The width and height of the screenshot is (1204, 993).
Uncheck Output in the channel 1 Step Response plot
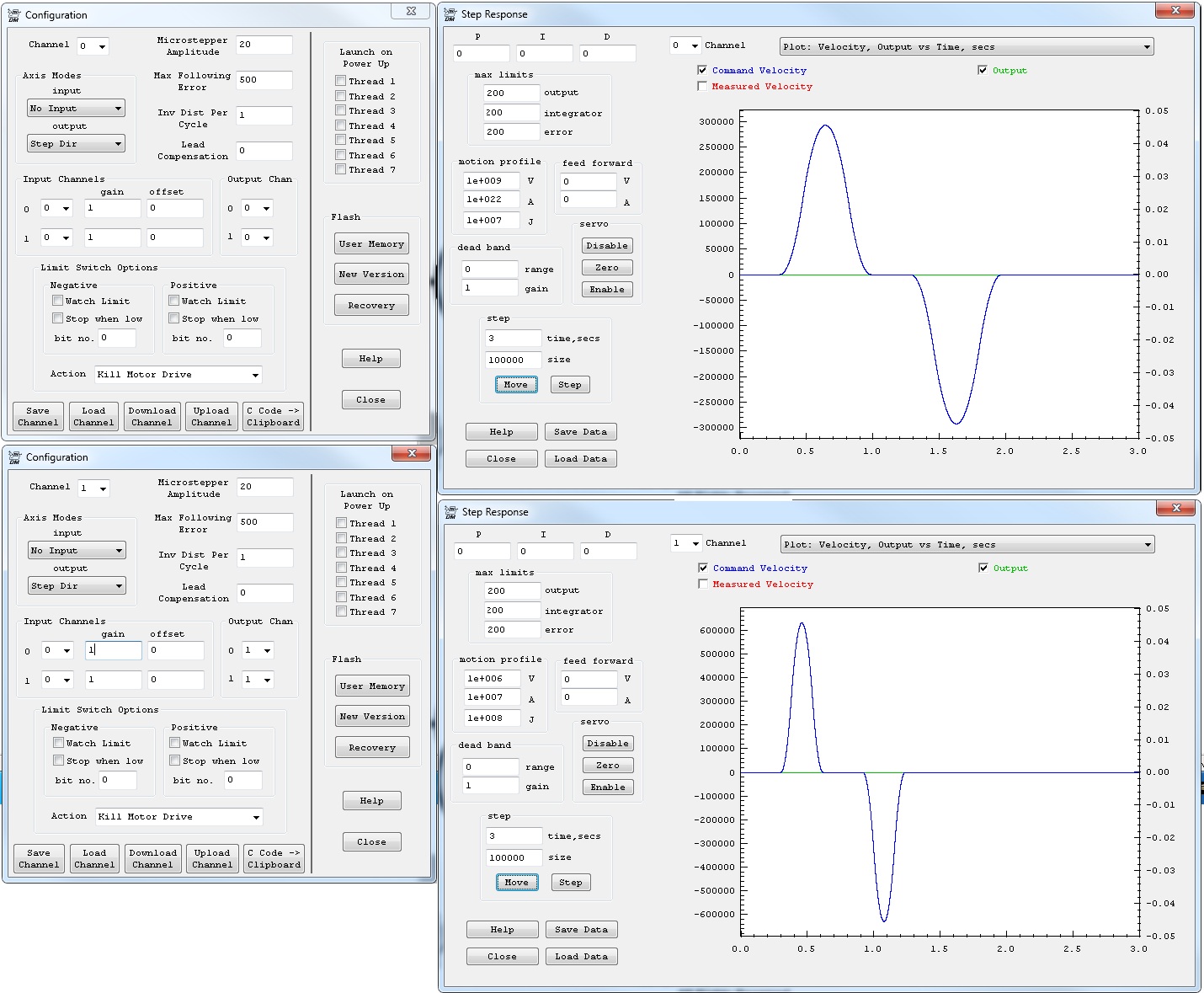coord(983,569)
